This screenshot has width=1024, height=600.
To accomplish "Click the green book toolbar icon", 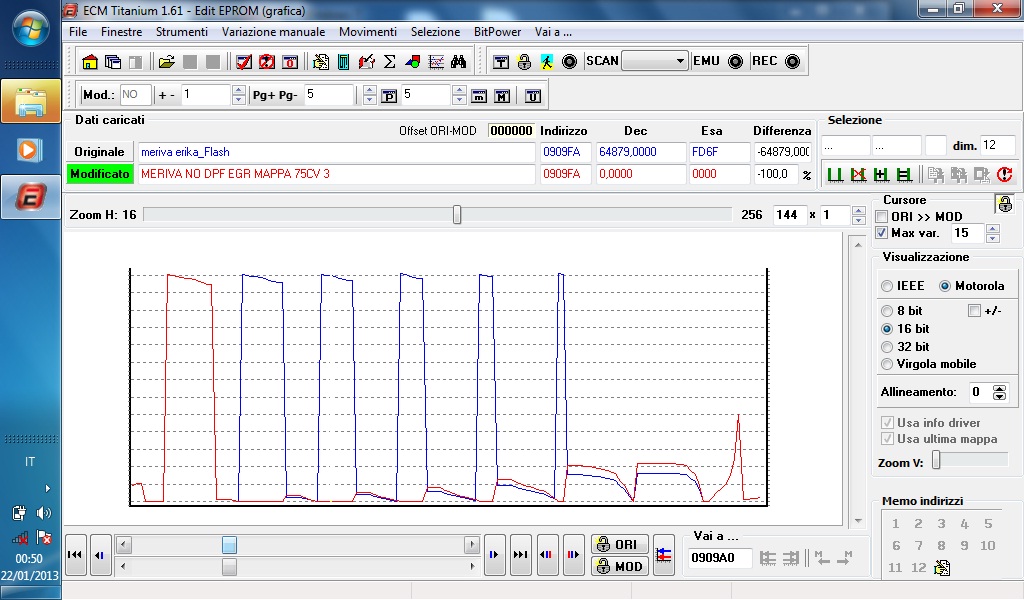I will pos(344,61).
